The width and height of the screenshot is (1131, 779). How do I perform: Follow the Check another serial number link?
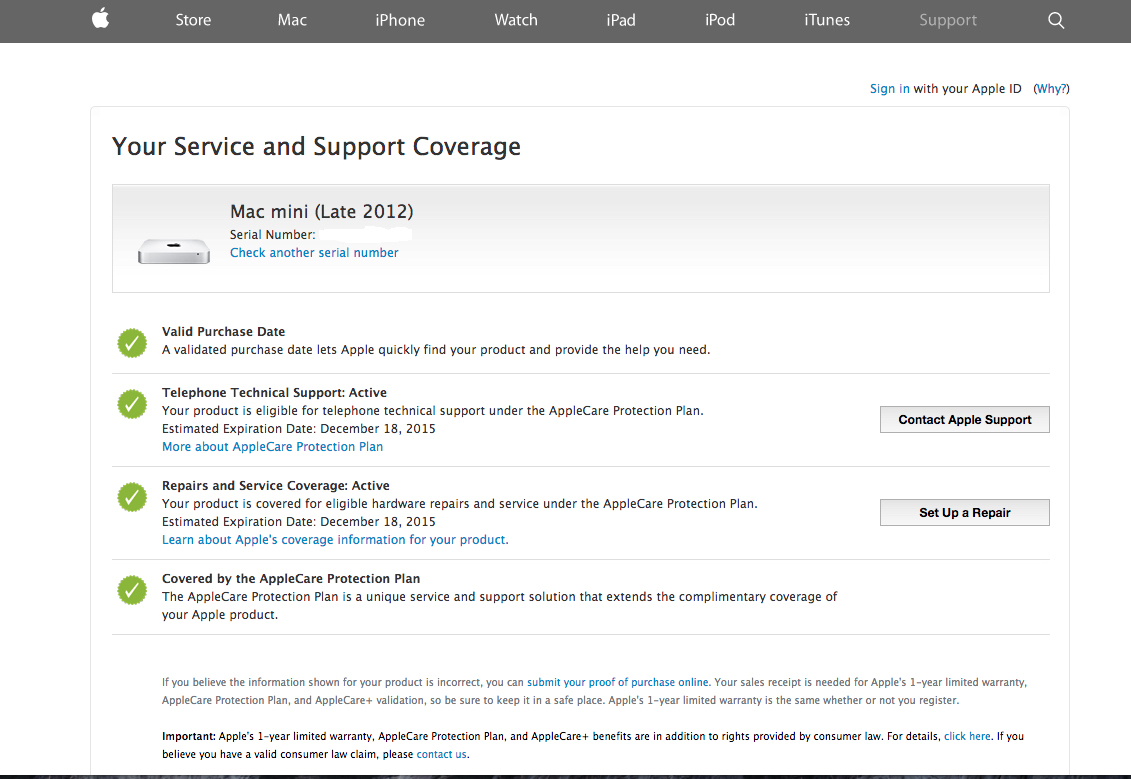314,252
